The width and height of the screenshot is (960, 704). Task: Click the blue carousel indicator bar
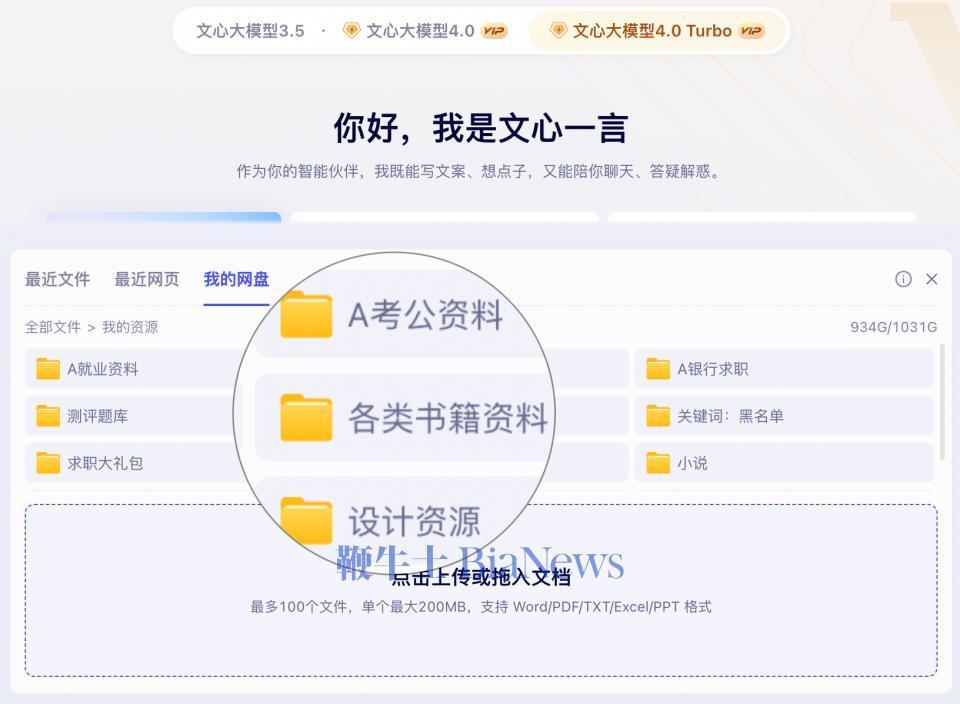[x=170, y=216]
